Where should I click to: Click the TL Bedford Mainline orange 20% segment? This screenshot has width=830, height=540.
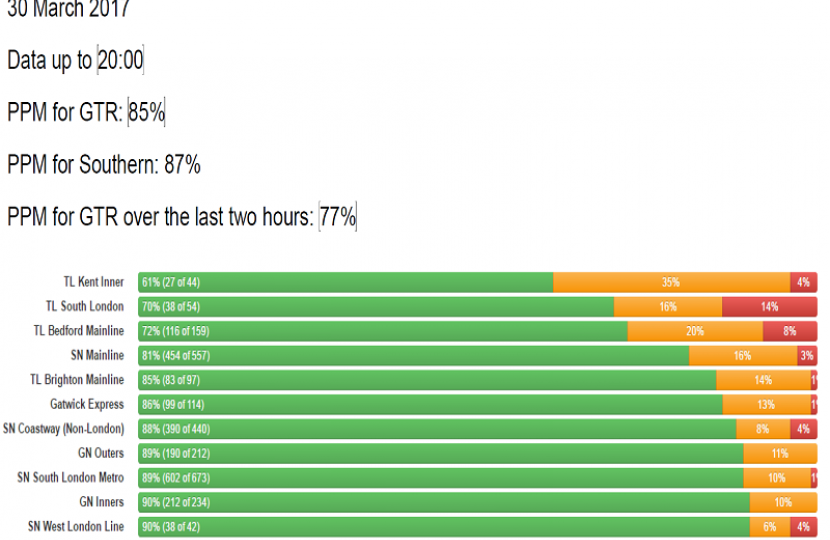click(695, 331)
